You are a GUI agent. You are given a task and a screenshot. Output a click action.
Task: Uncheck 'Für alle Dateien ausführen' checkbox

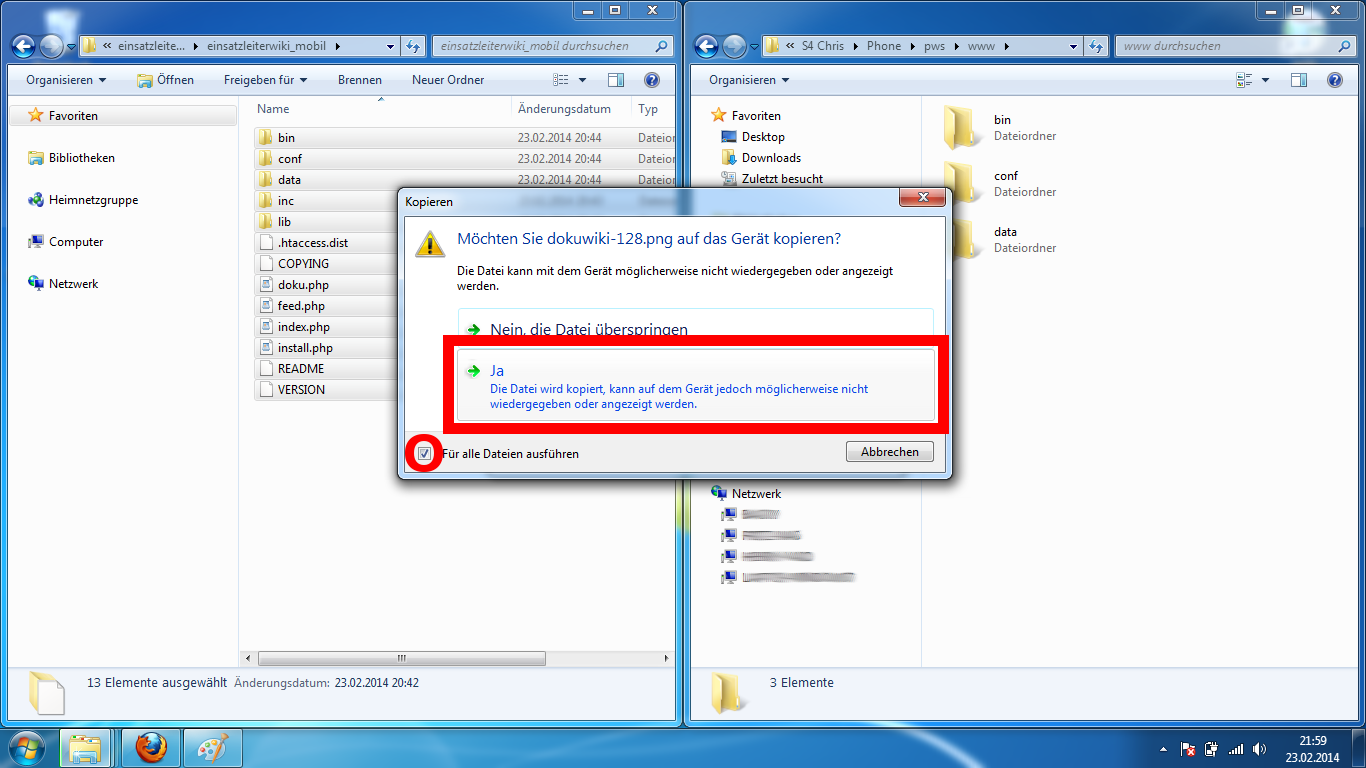(x=424, y=453)
